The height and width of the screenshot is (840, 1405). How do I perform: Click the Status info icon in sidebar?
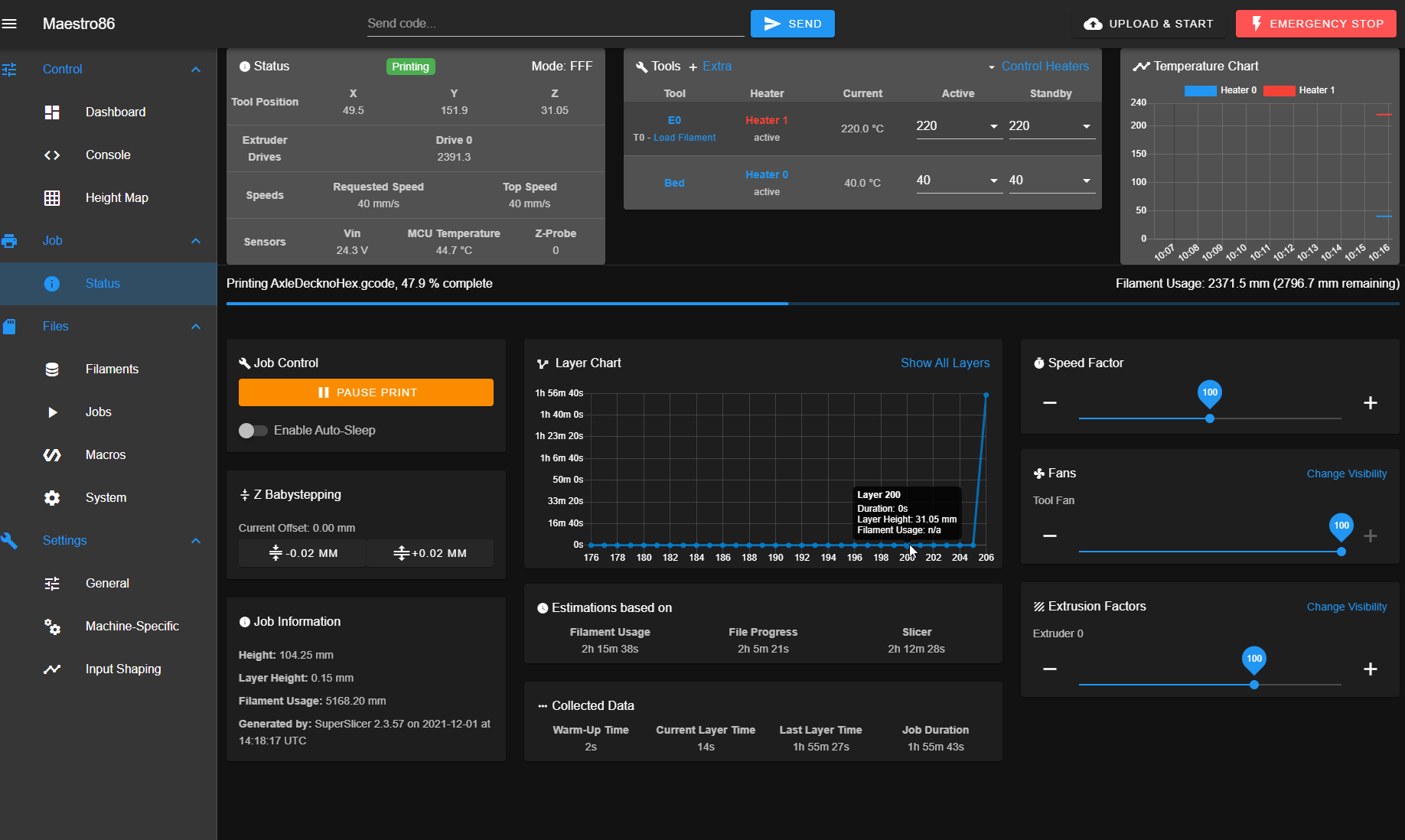(x=52, y=284)
